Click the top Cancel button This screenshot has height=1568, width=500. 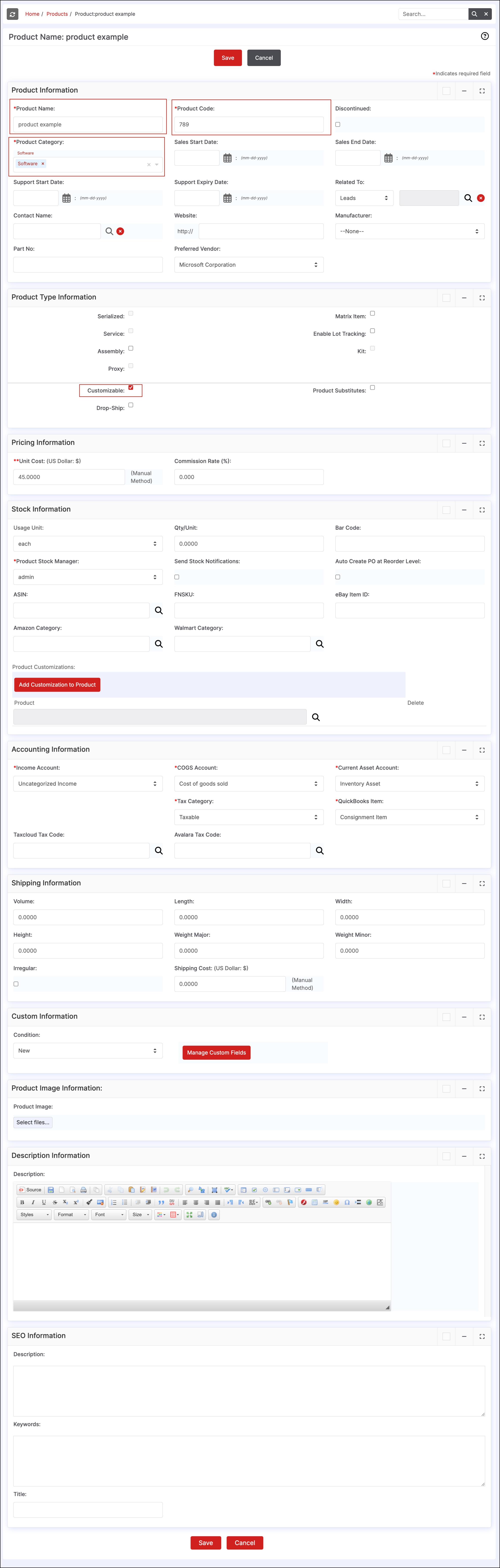264,58
